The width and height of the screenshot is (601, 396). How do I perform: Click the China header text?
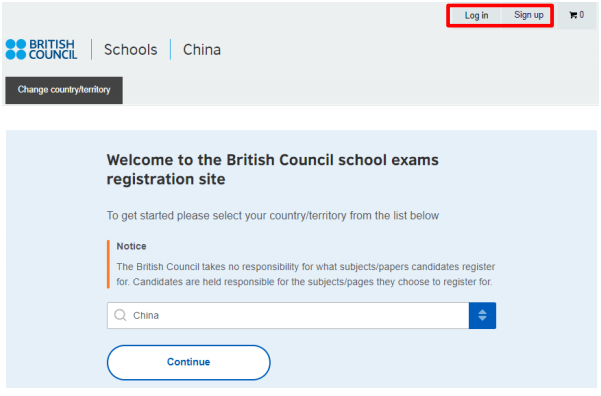(202, 50)
